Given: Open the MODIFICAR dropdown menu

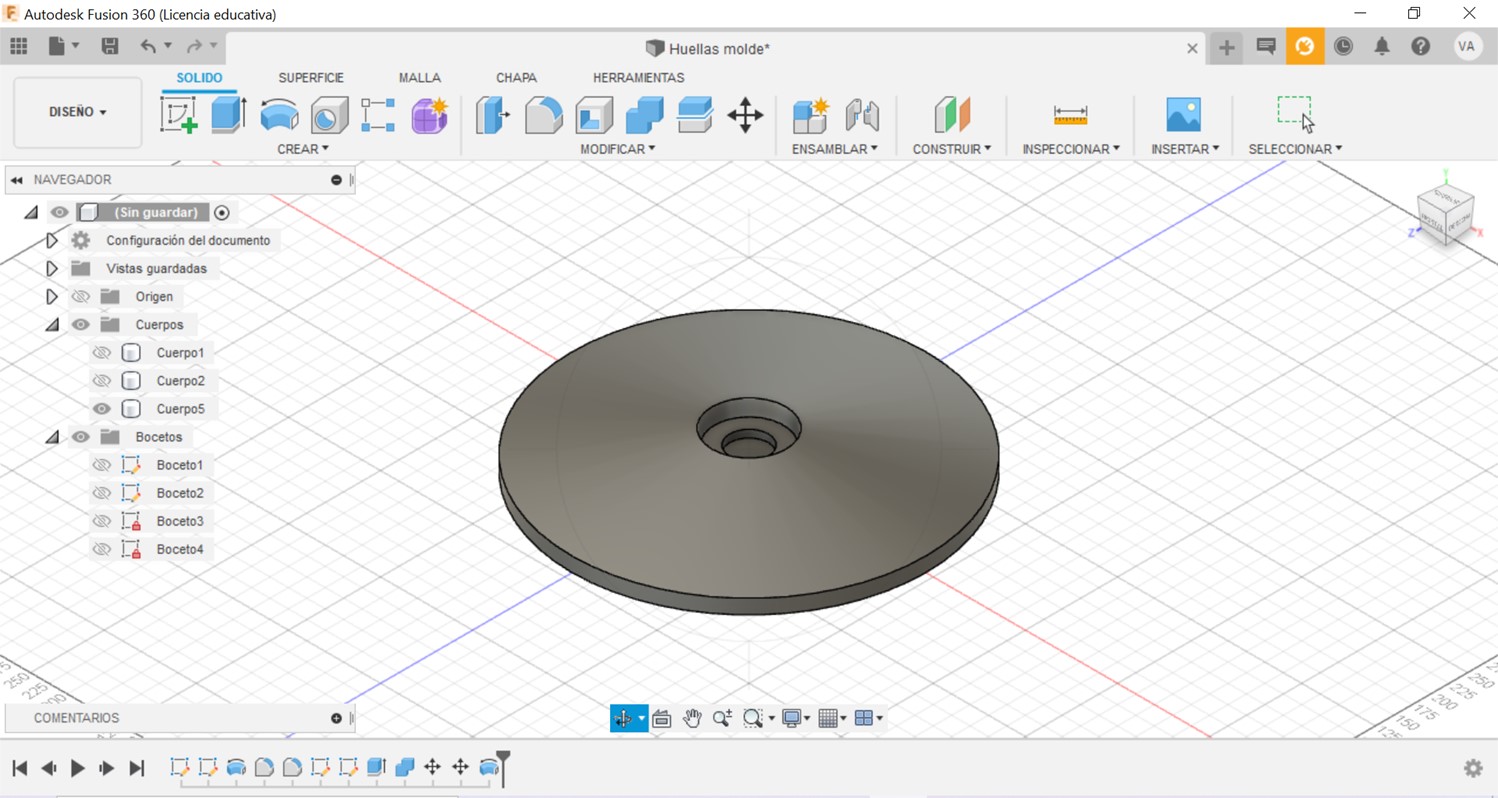Looking at the screenshot, I should coord(618,149).
